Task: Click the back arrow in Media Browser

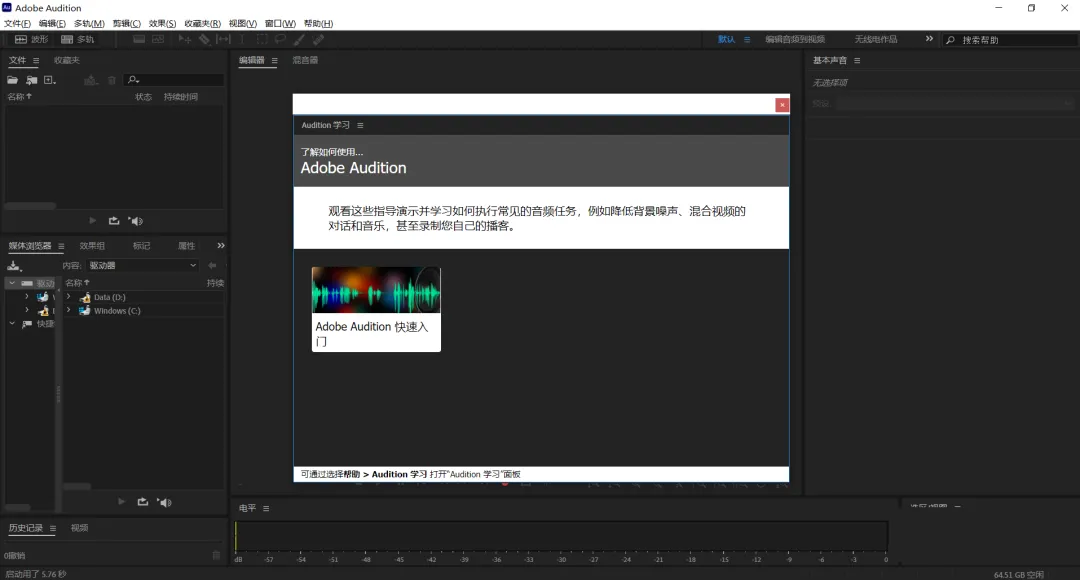Action: pos(212,265)
